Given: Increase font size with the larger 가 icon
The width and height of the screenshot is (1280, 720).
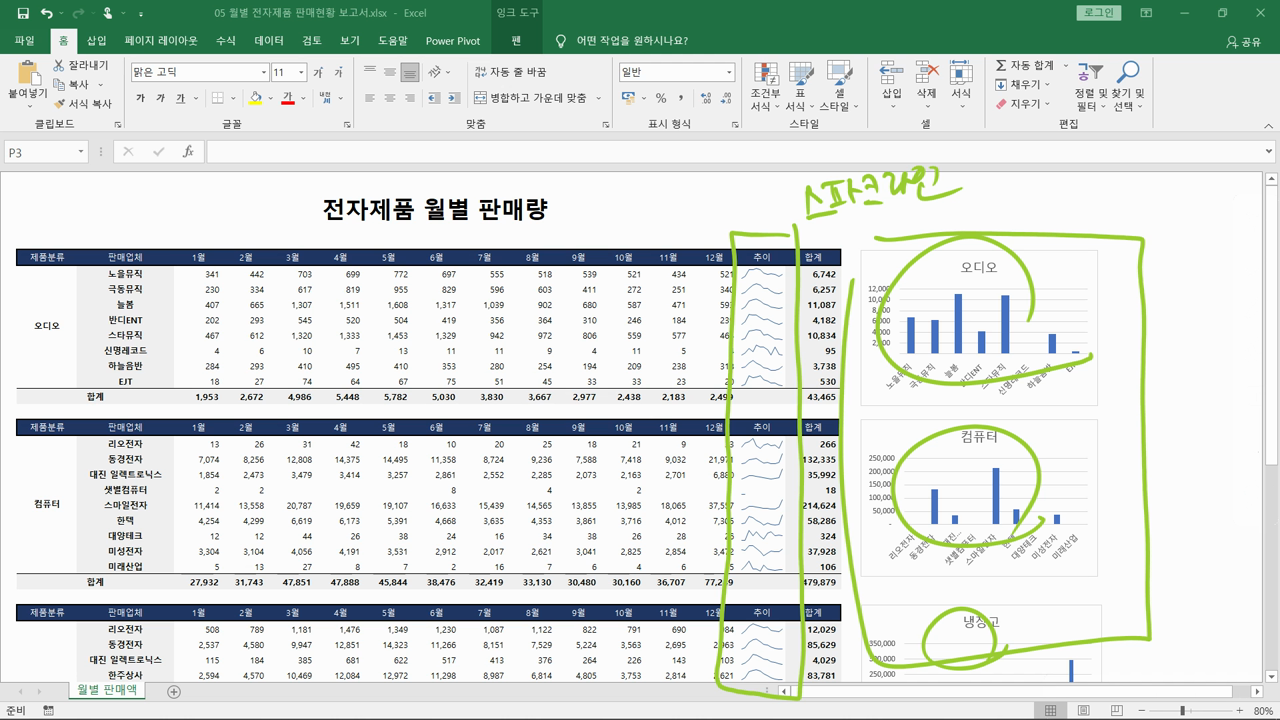Looking at the screenshot, I should click(318, 72).
